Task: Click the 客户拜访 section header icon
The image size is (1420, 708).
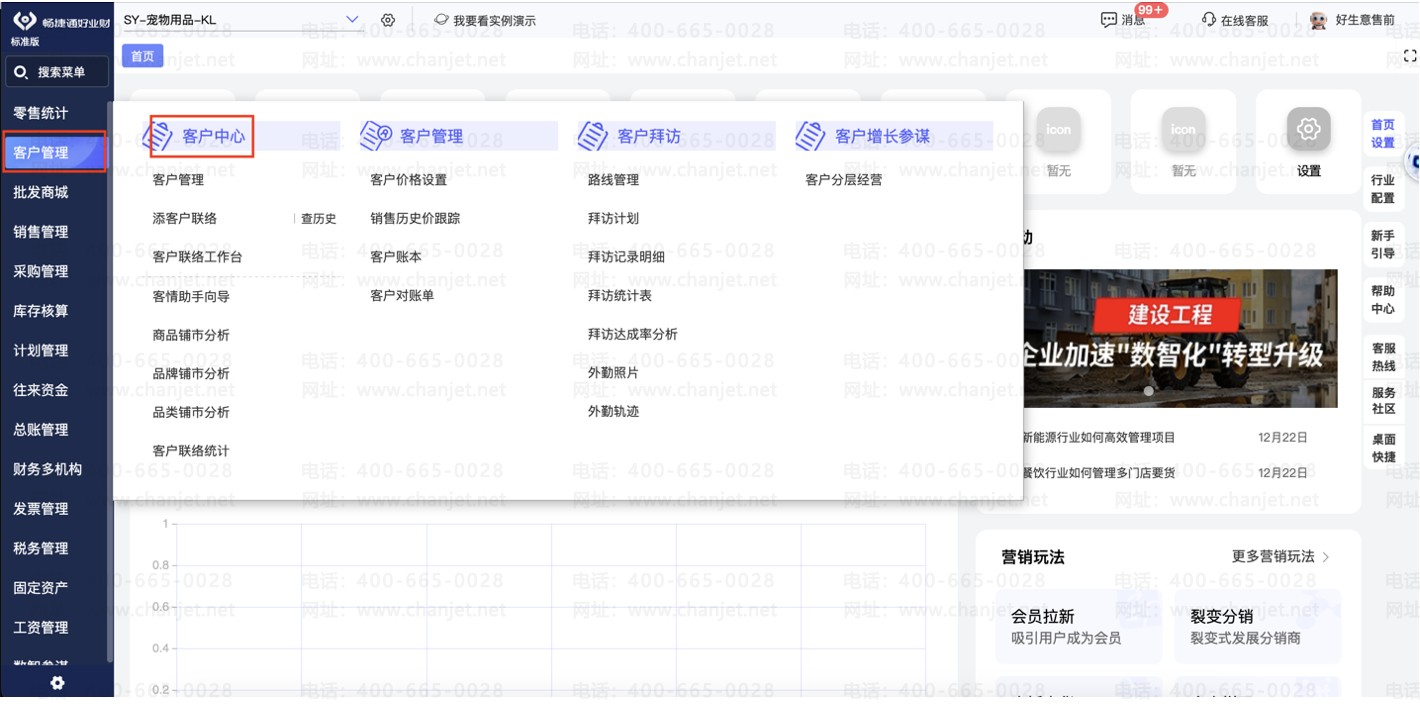Action: (593, 136)
